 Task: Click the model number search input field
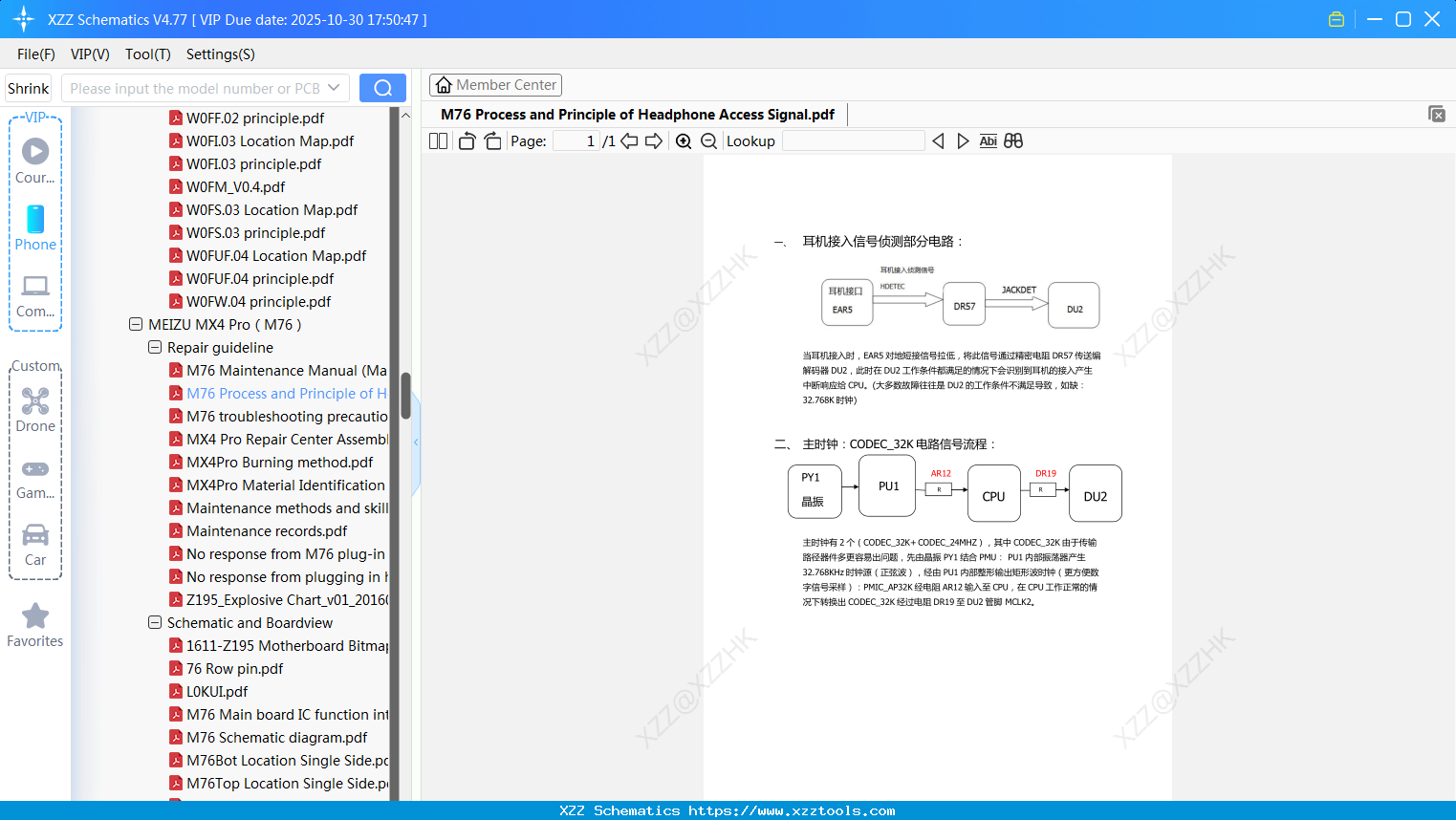(201, 86)
